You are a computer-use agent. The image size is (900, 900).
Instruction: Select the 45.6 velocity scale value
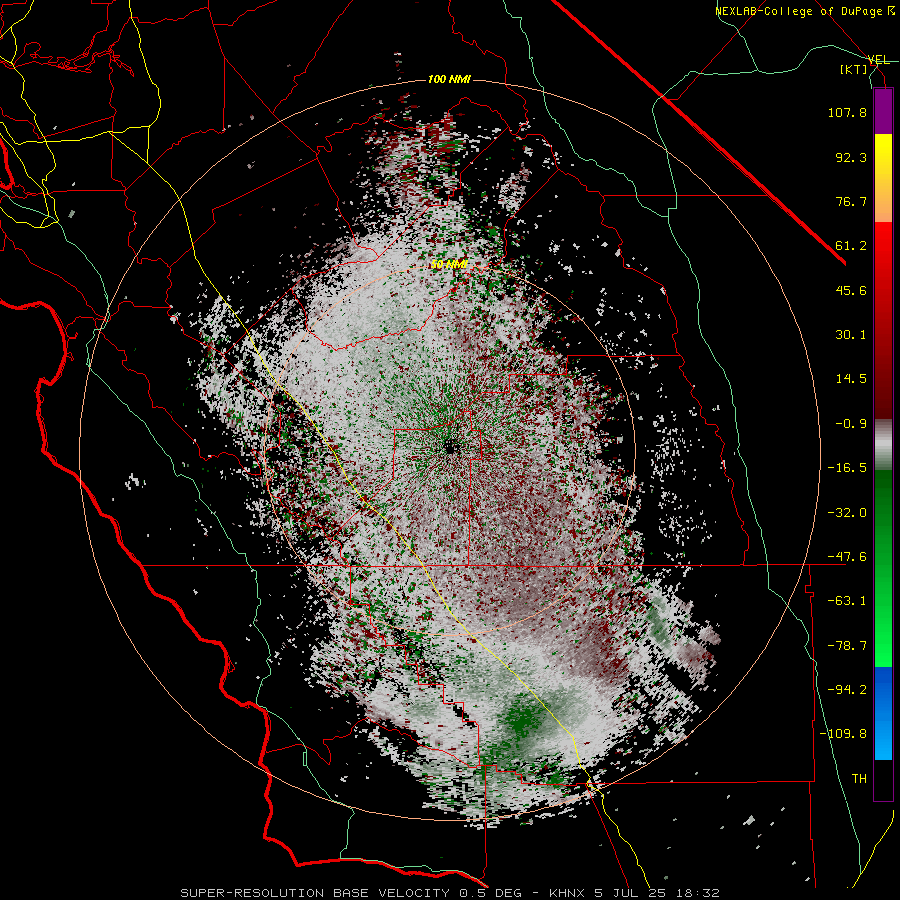coord(851,290)
